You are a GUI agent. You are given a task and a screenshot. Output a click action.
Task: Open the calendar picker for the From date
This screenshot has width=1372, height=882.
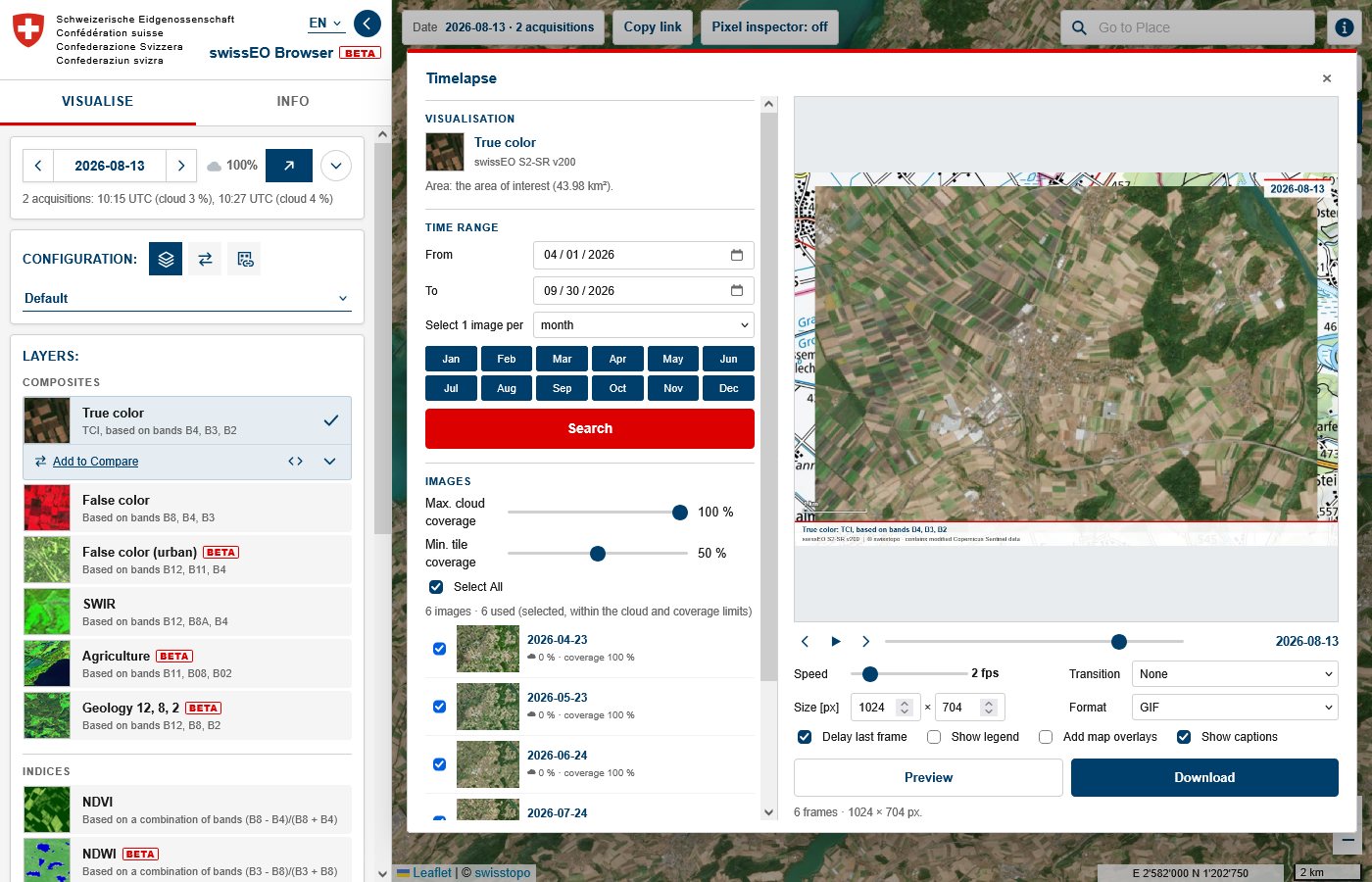click(x=737, y=255)
